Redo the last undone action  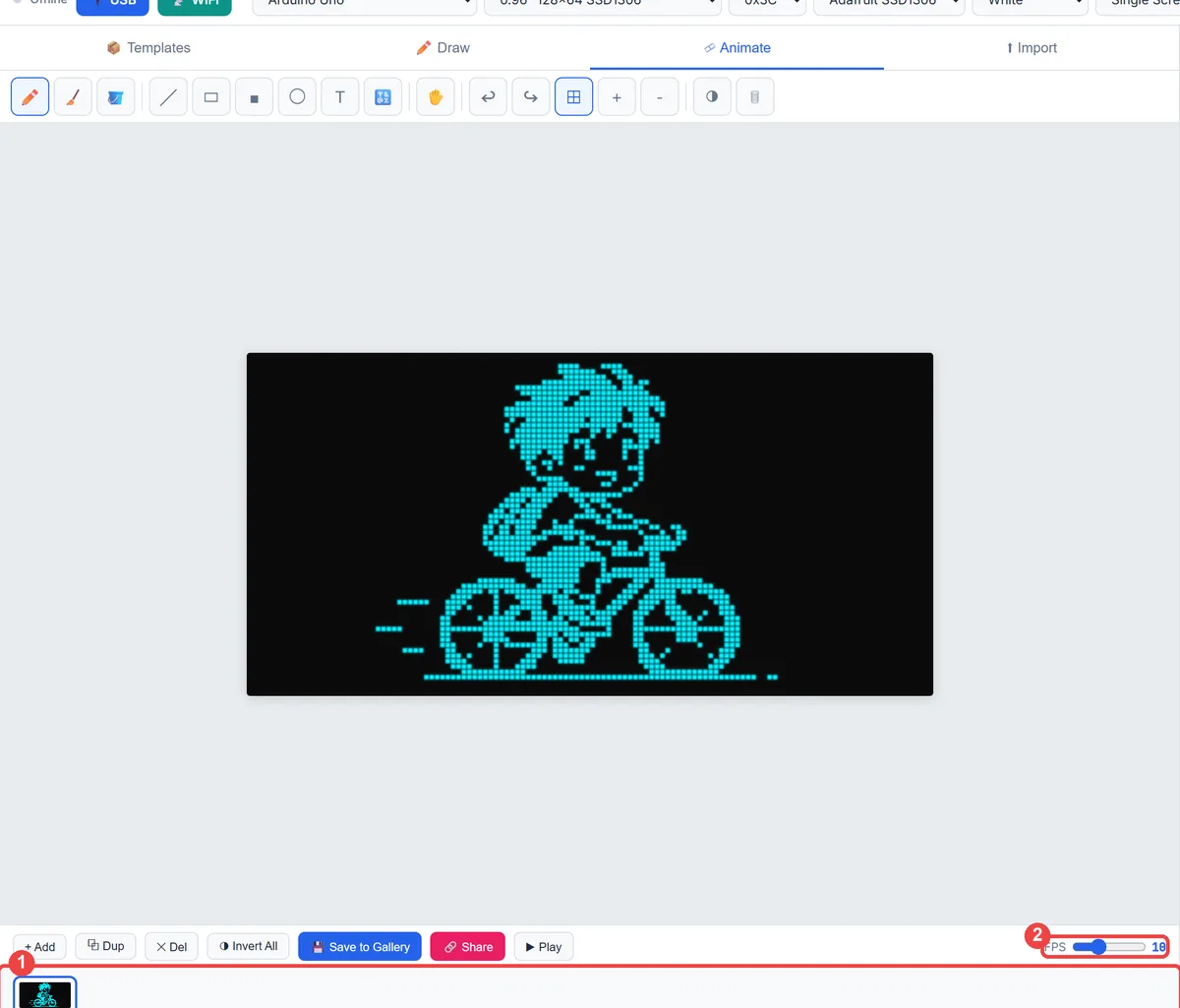(531, 97)
